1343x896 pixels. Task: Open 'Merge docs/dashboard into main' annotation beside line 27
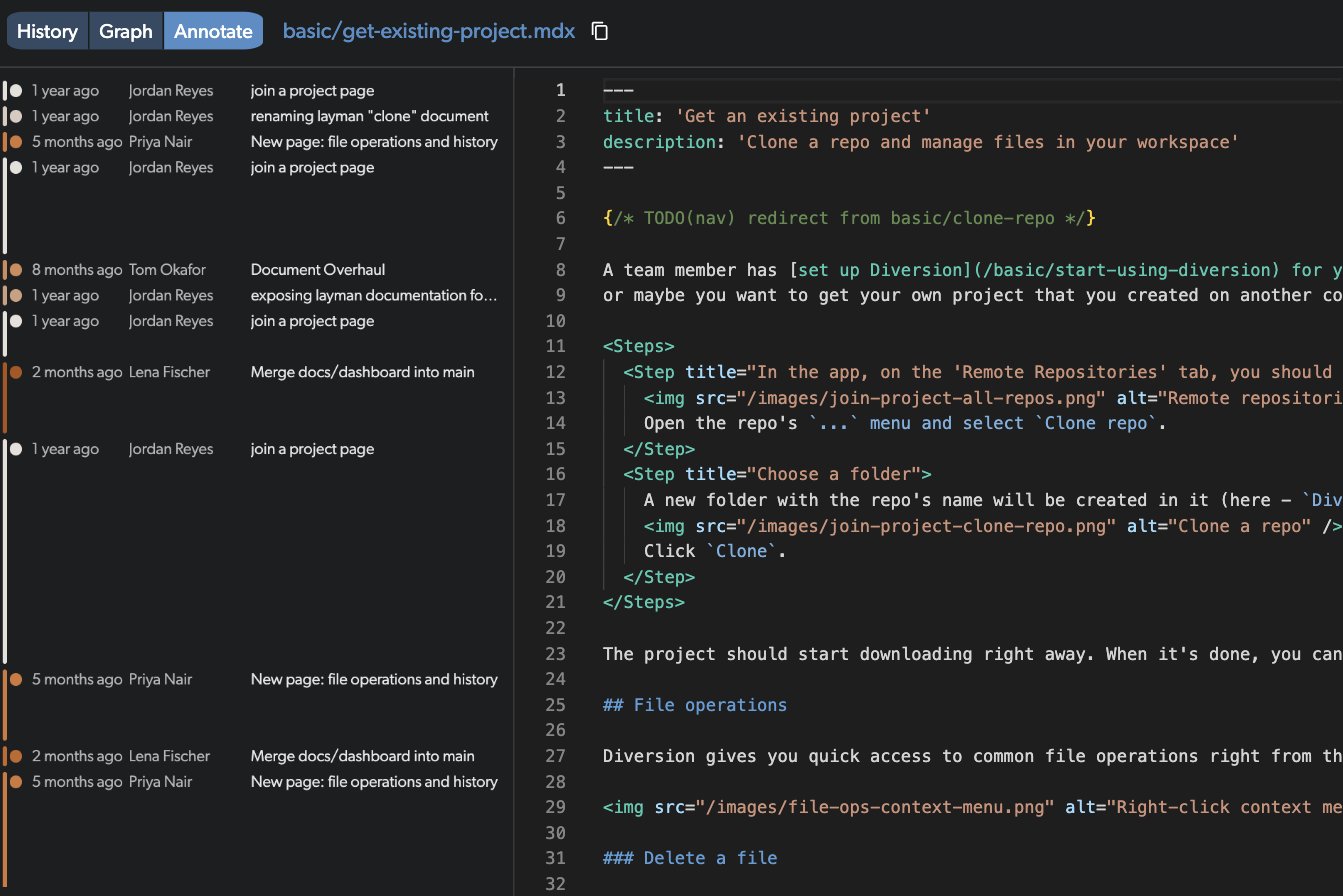click(363, 756)
